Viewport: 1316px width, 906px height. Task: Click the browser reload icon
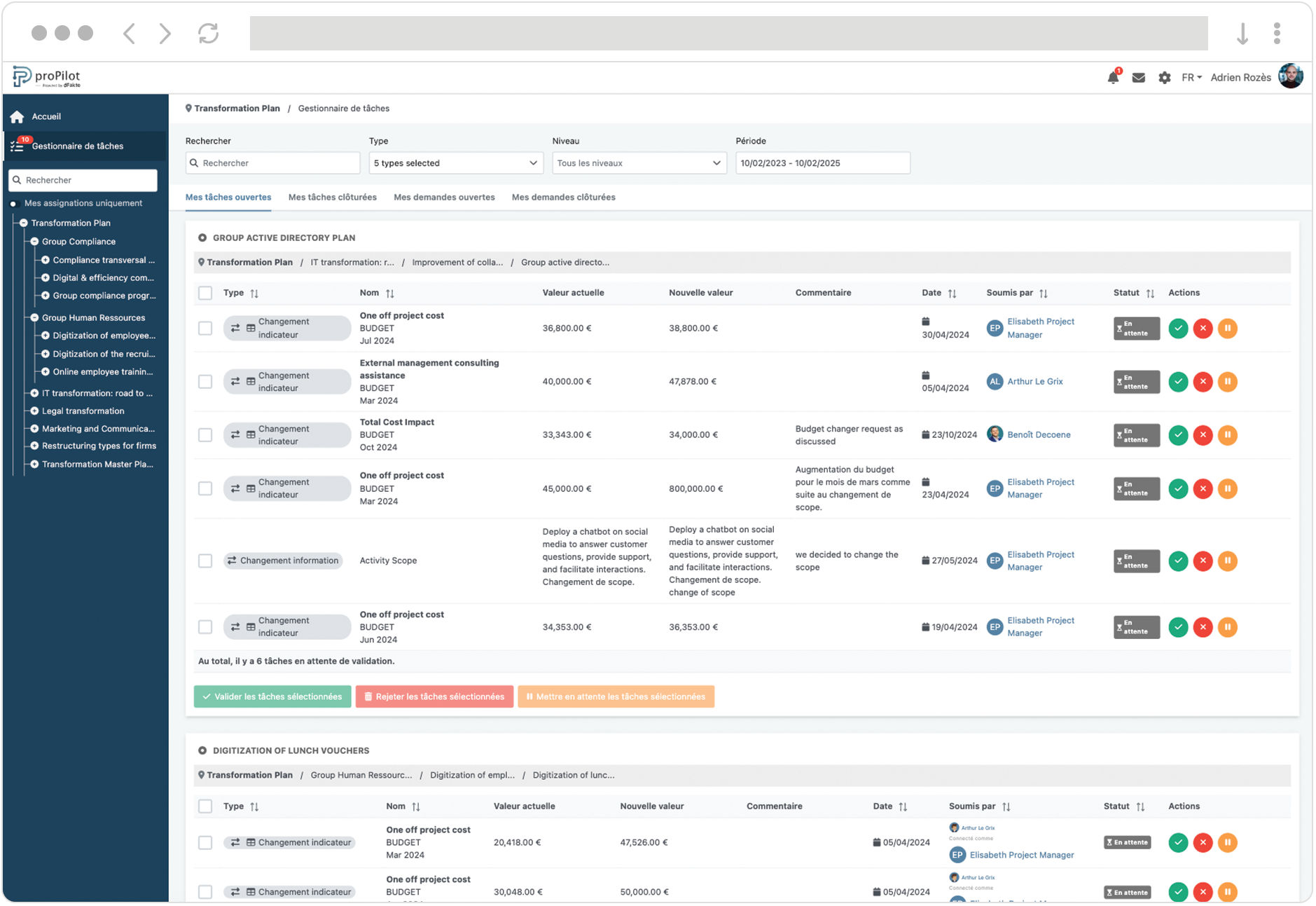coord(208,33)
